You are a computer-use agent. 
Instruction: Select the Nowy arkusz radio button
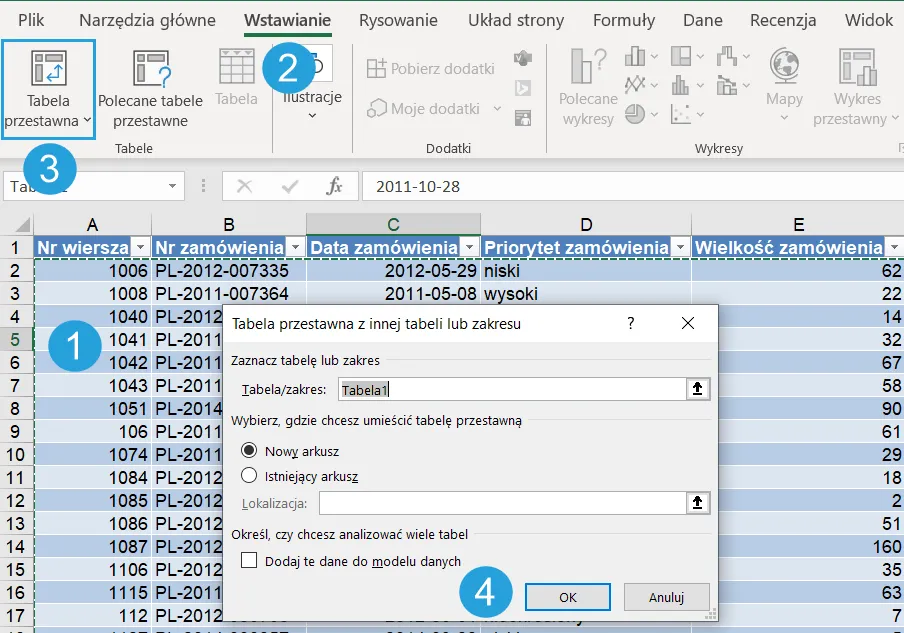(249, 451)
